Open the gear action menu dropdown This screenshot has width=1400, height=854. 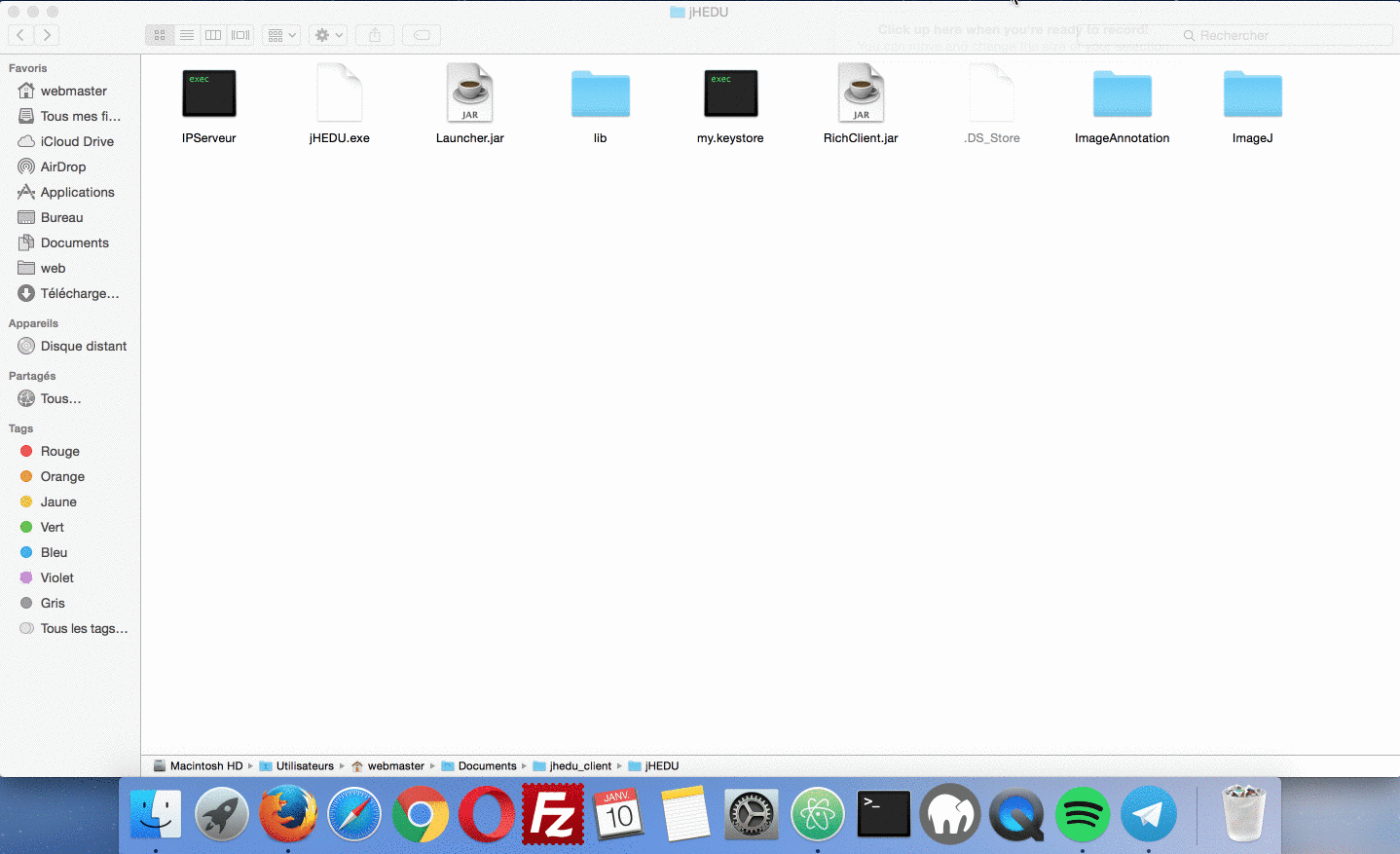point(329,35)
